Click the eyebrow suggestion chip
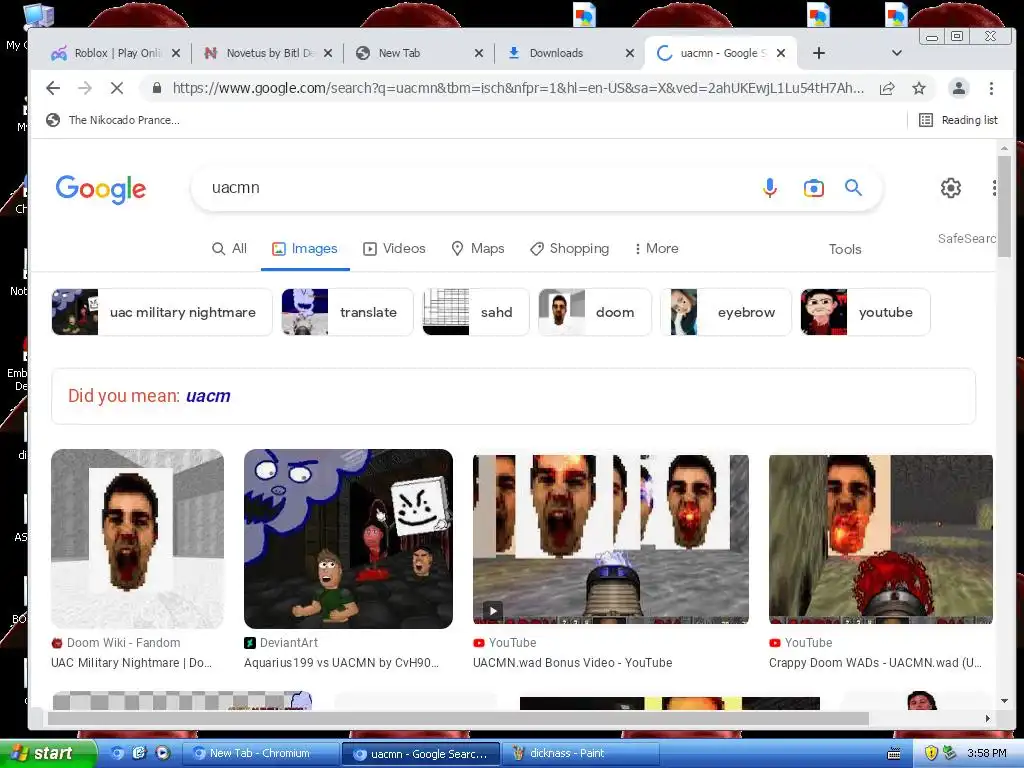The image size is (1024, 768). click(726, 312)
